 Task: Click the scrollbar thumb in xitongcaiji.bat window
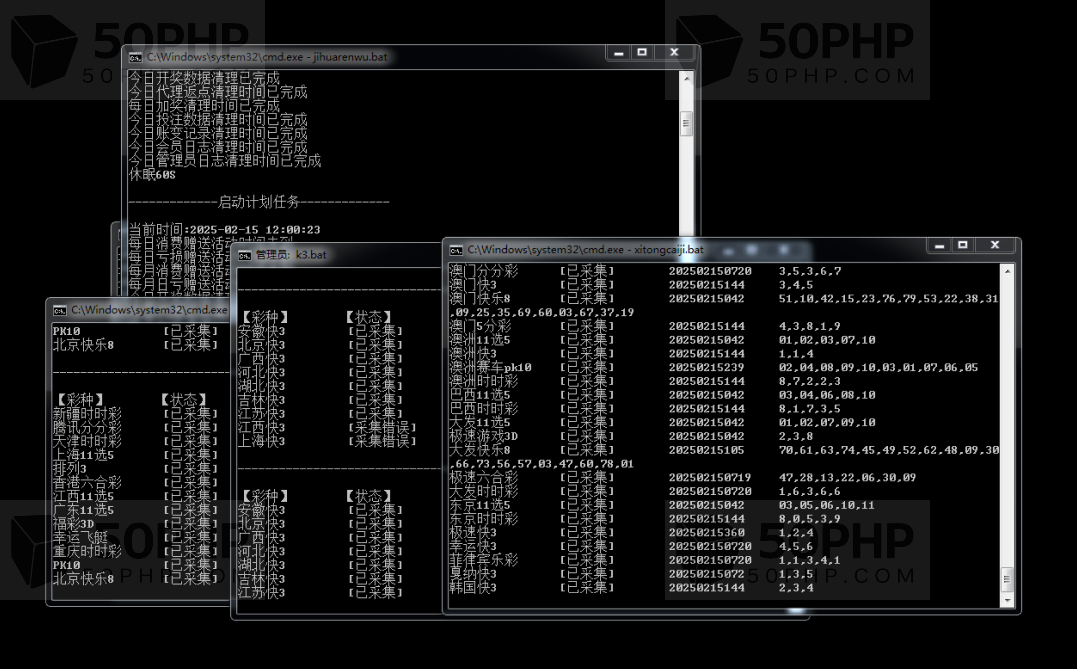[1007, 579]
